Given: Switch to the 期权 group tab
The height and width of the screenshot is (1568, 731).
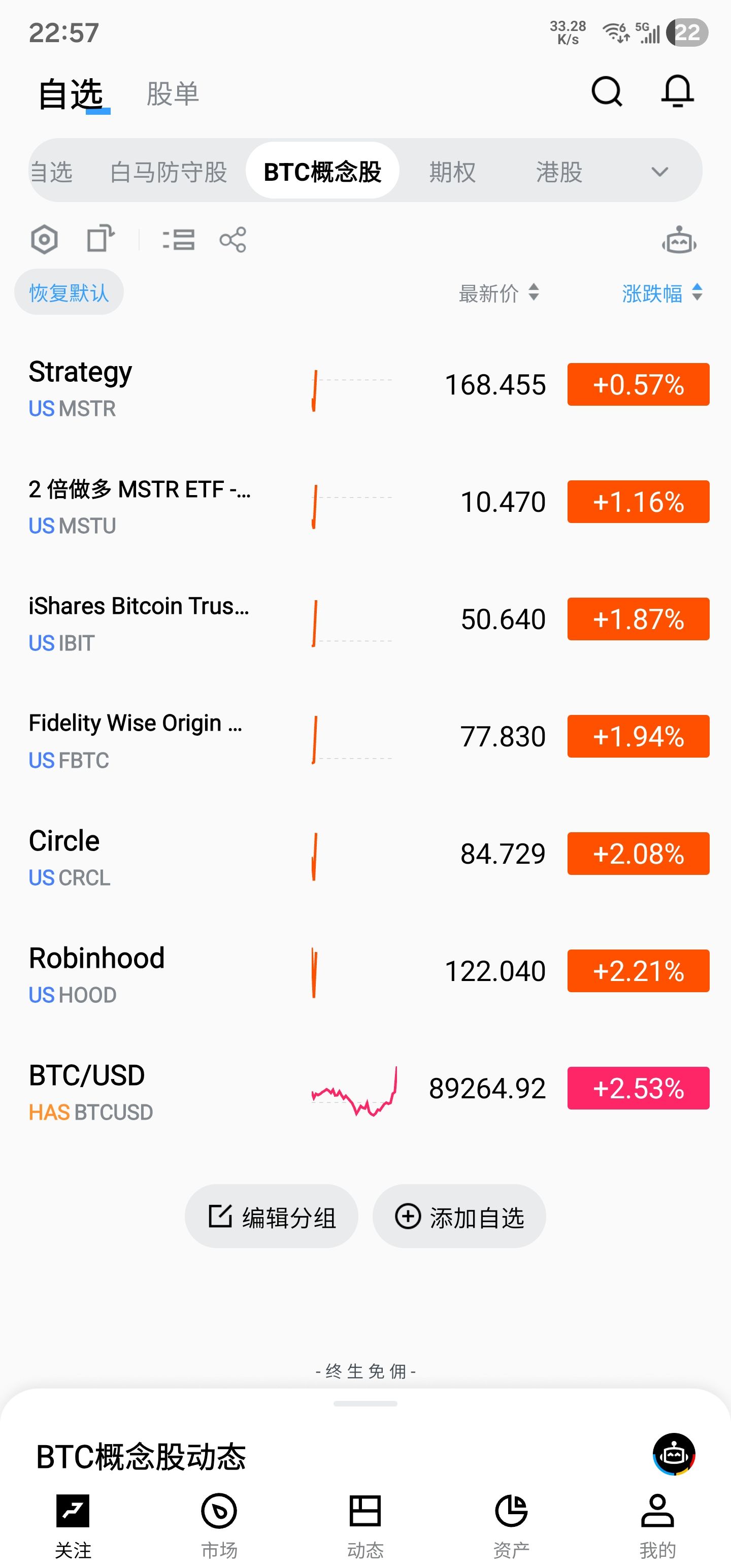Looking at the screenshot, I should 452,172.
